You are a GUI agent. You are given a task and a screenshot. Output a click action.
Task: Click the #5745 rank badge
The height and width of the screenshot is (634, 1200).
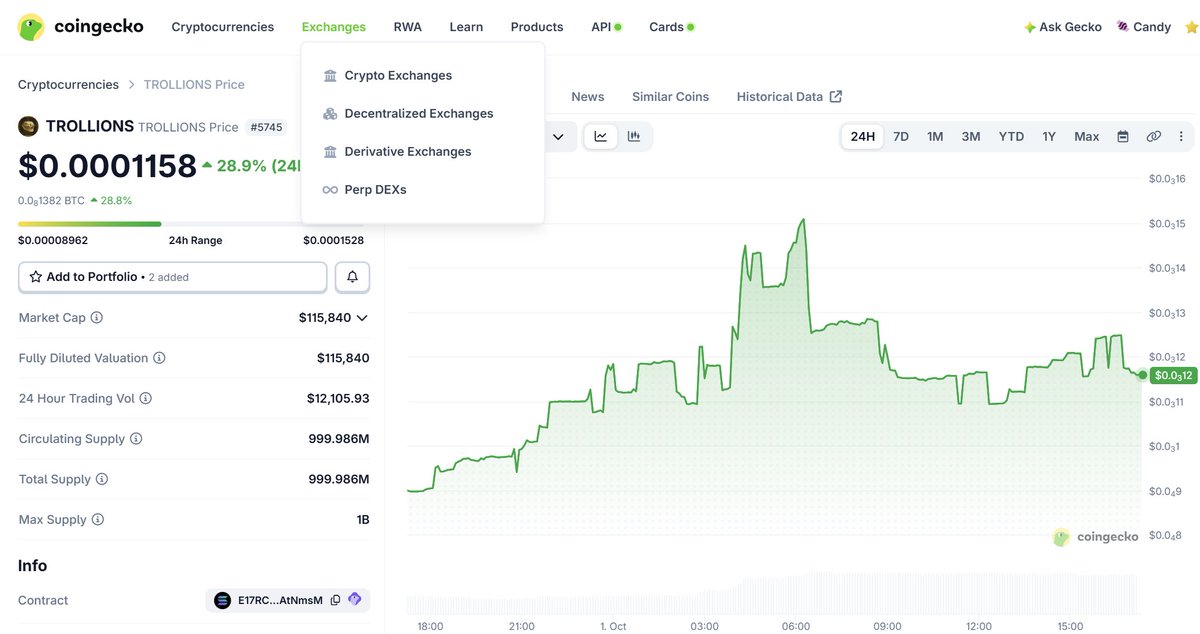(x=267, y=127)
